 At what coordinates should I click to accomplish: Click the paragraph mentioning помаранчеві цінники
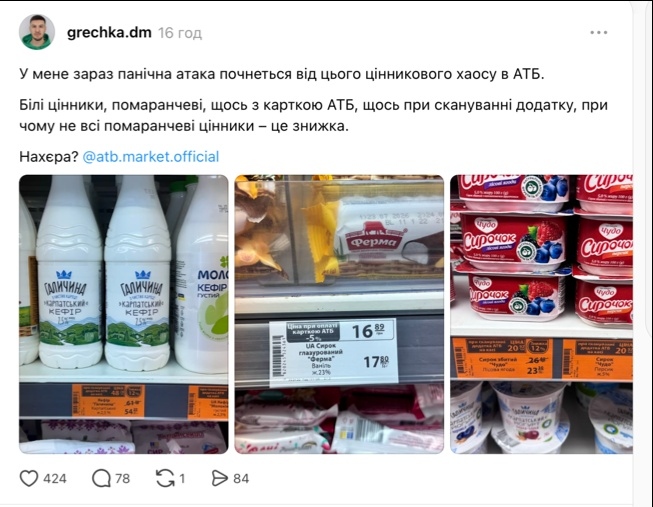[313, 115]
